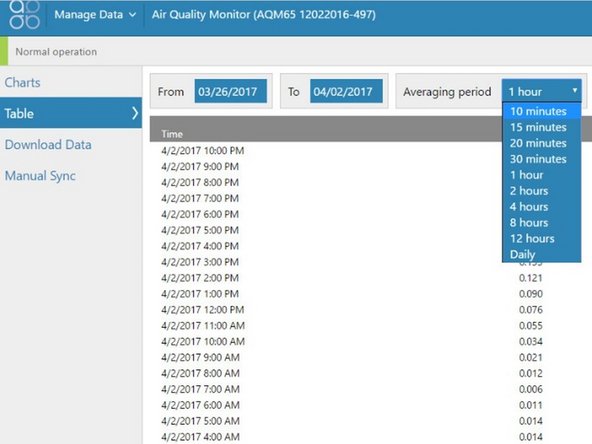592x444 pixels.
Task: Click row 4/2/2017 5:00 PM
Action: click(x=200, y=230)
